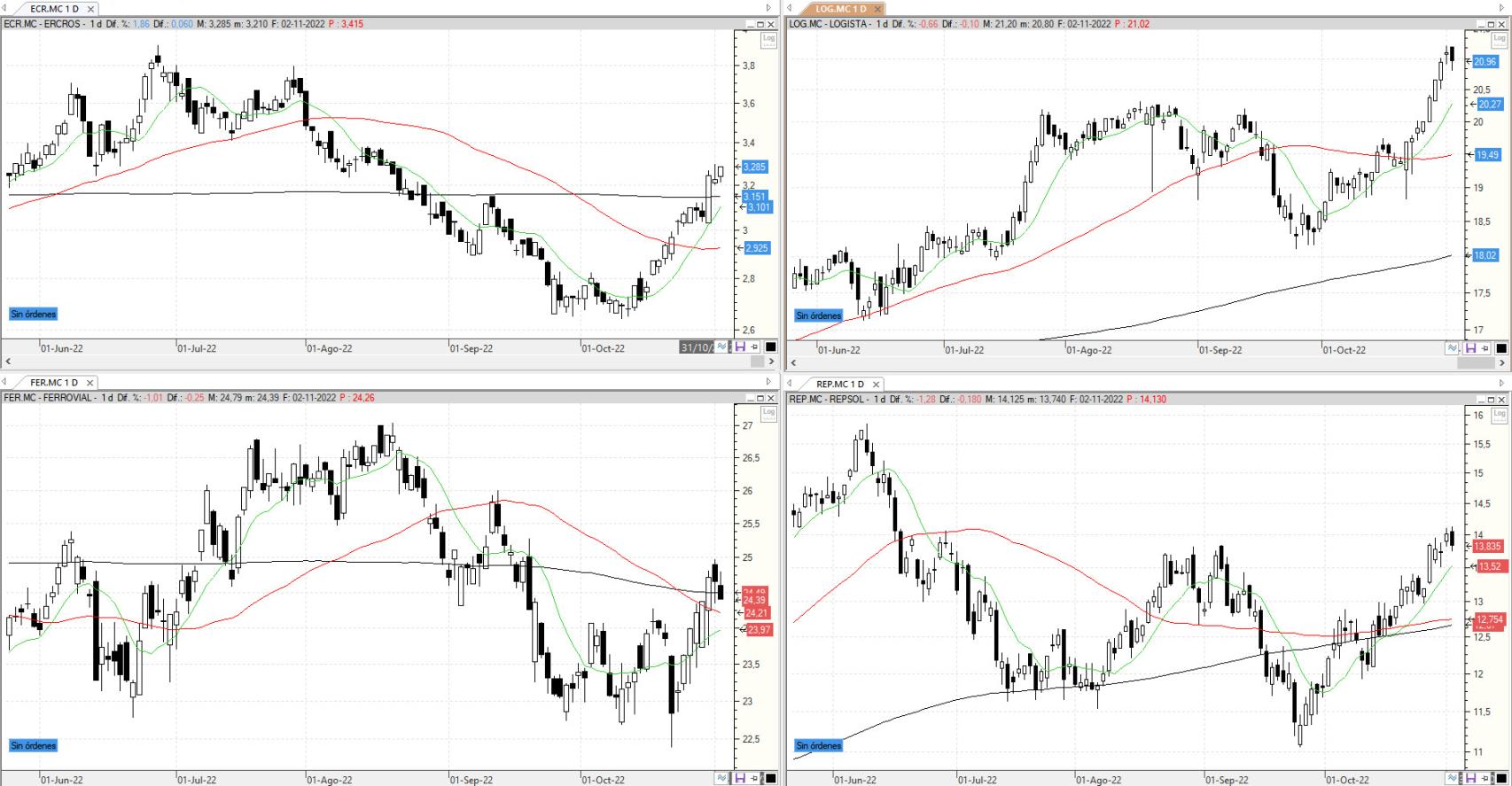1512x786 pixels.
Task: Click left tab-scroll arrow beside LOG.MC tab
Action: point(790,9)
